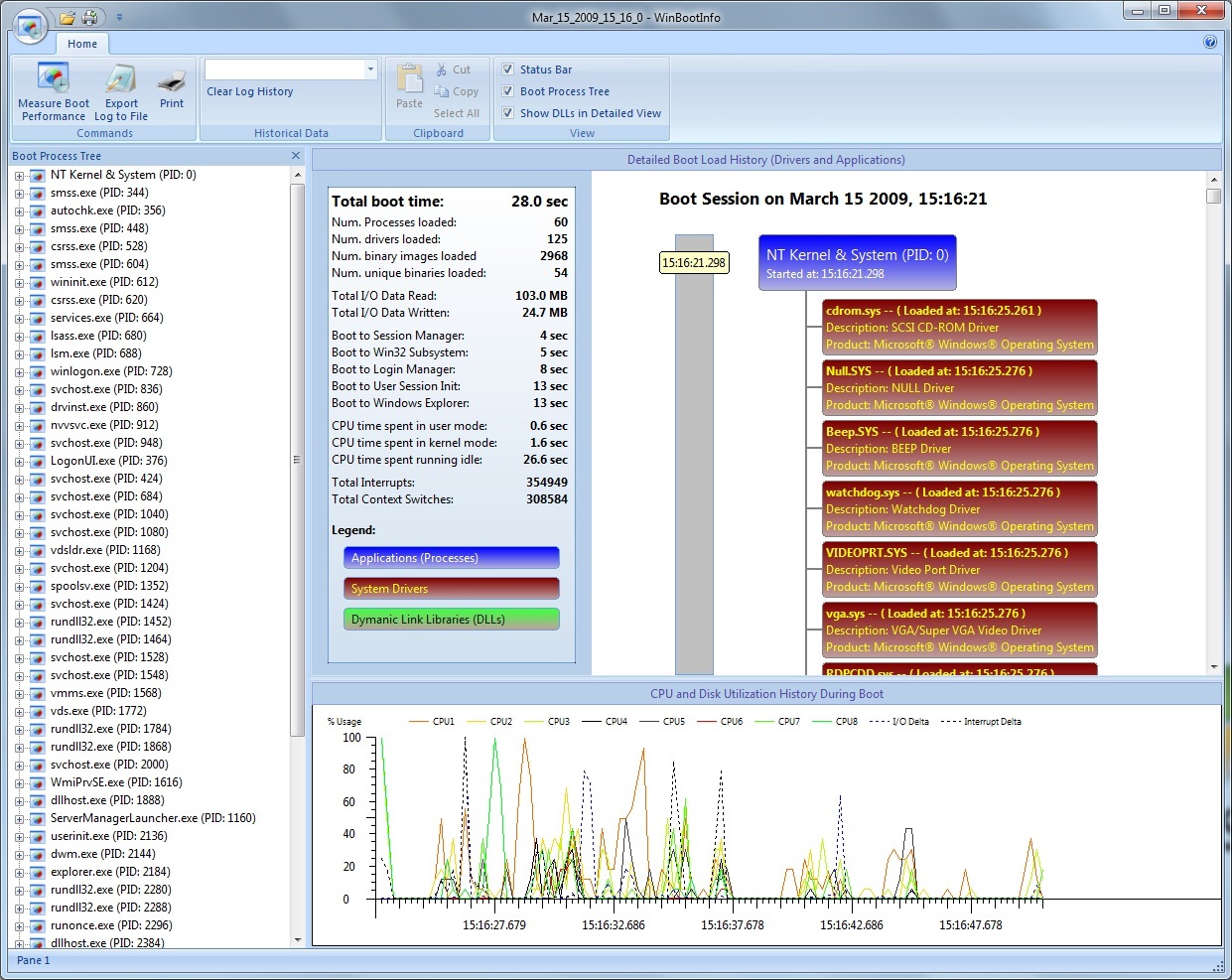The image size is (1232, 980).
Task: Expand the smss.exe (PID: 344) tree node
Action: coord(19,194)
